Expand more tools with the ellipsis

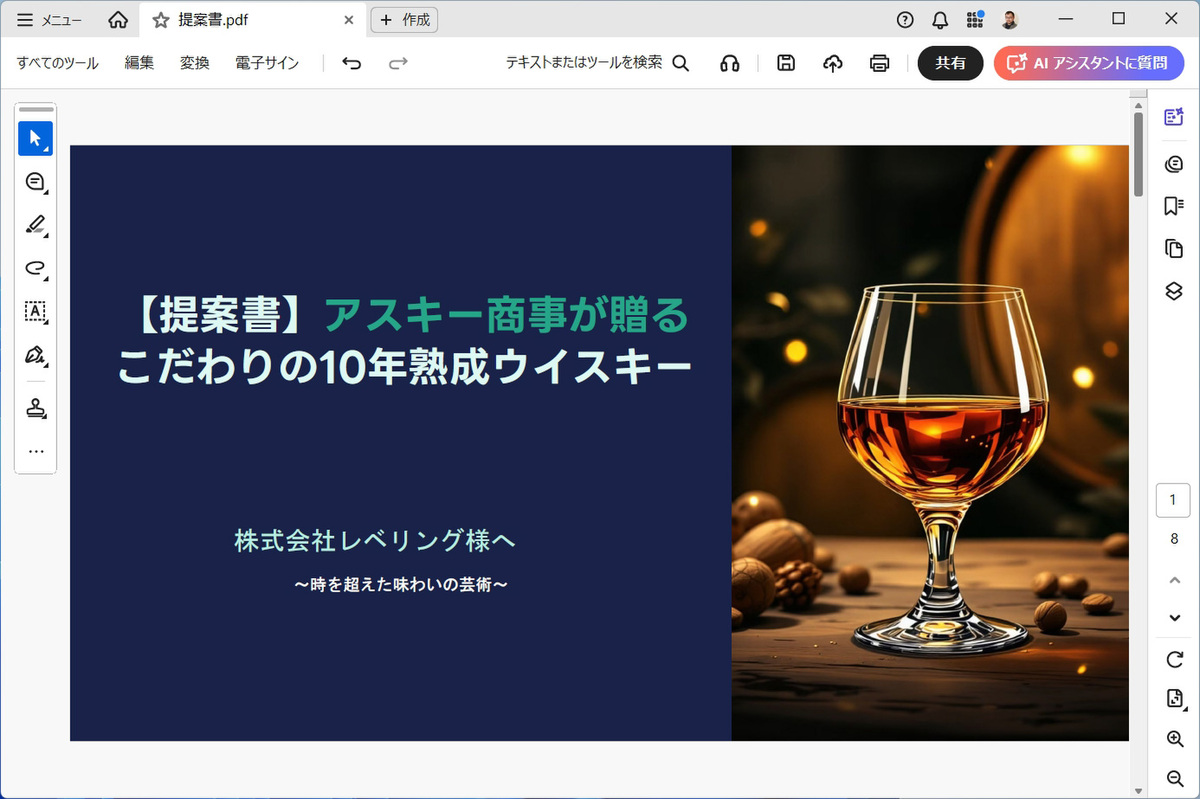coord(36,451)
